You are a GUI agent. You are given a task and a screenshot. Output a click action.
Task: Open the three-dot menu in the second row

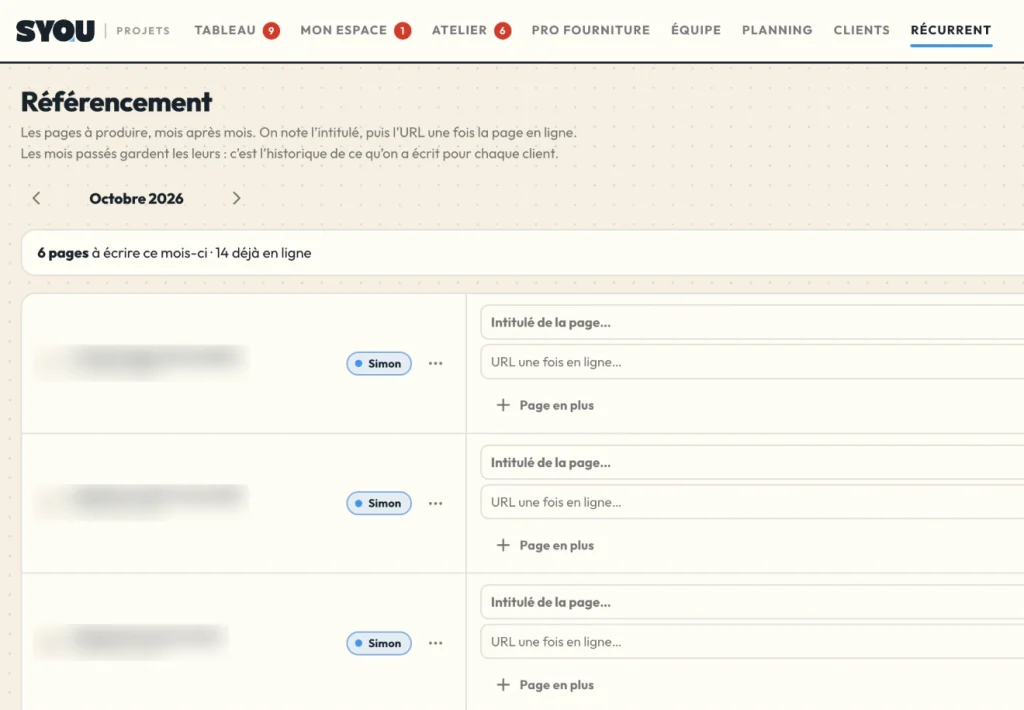click(x=436, y=503)
